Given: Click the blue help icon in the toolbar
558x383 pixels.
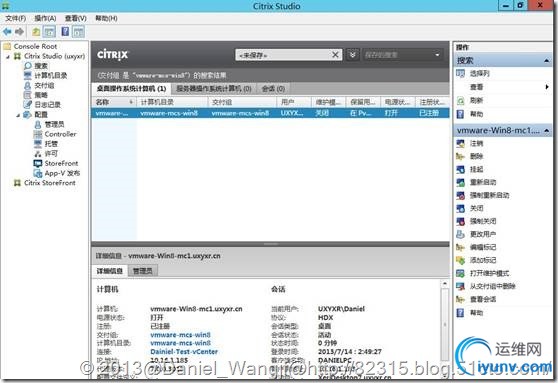Looking at the screenshot, I should (x=65, y=32).
